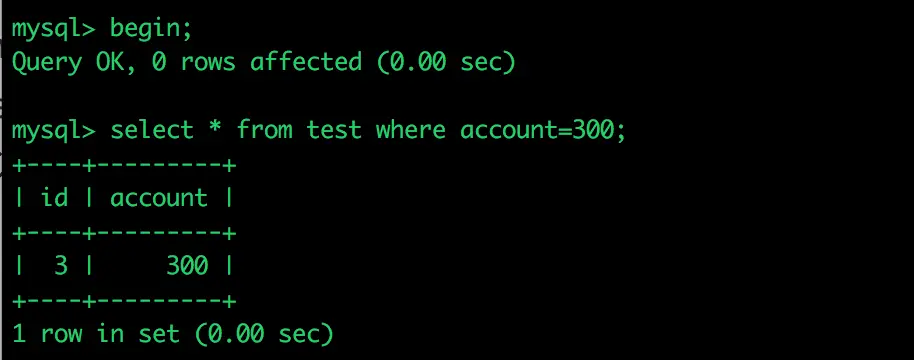
Task: Click the from keyword in the query
Action: point(265,129)
